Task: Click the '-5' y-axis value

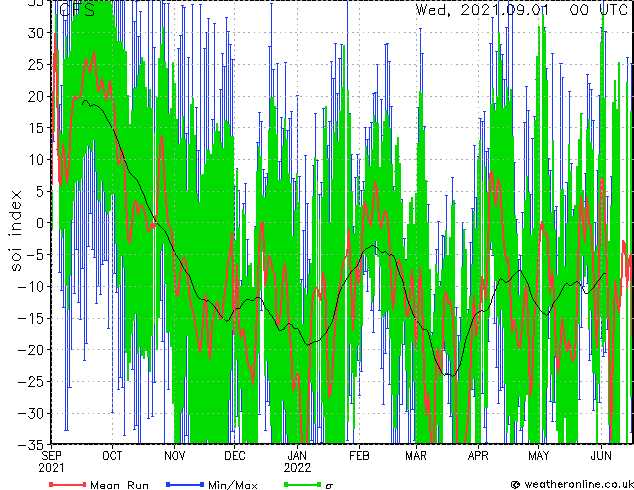Action: click(x=35, y=255)
